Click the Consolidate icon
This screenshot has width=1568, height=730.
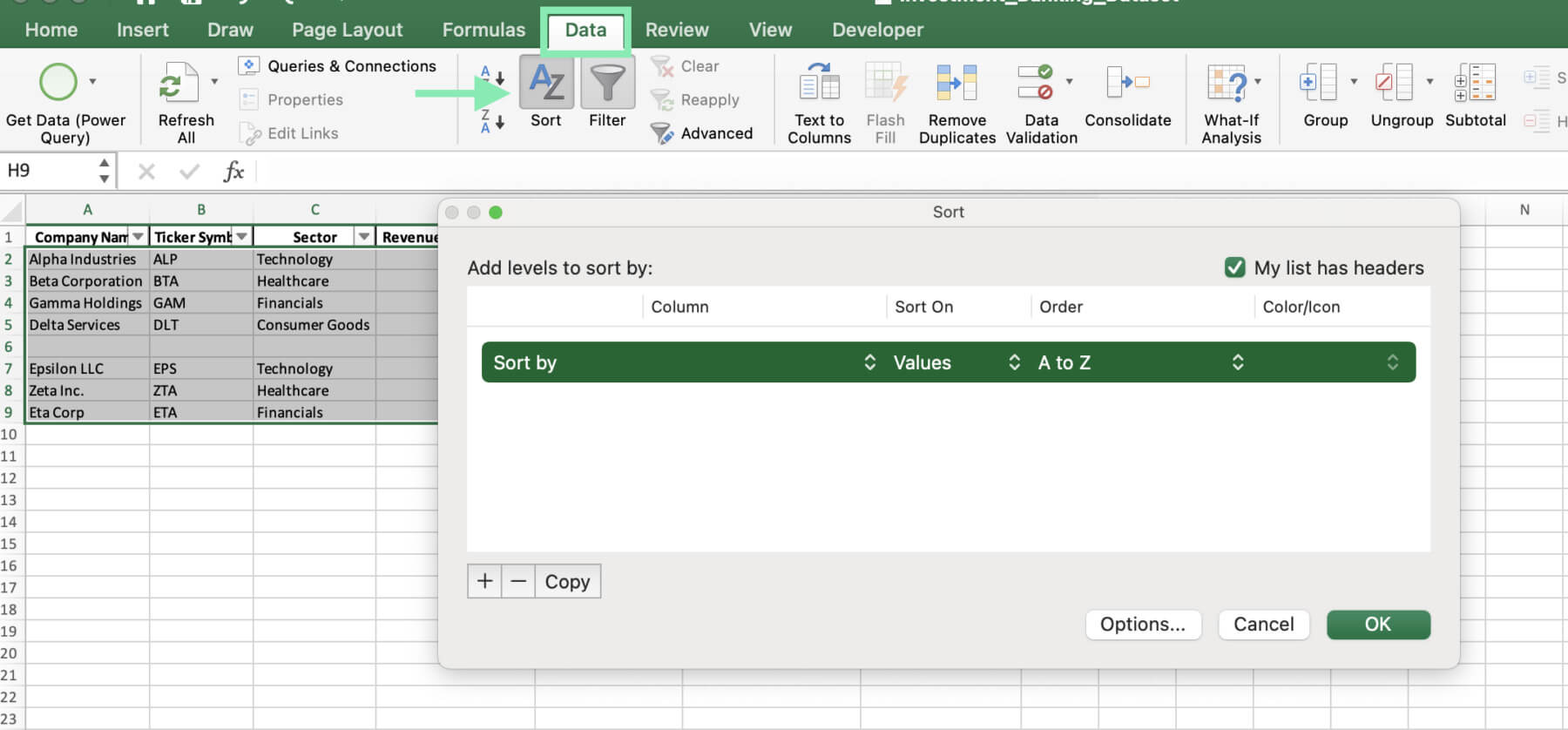coord(1128,84)
